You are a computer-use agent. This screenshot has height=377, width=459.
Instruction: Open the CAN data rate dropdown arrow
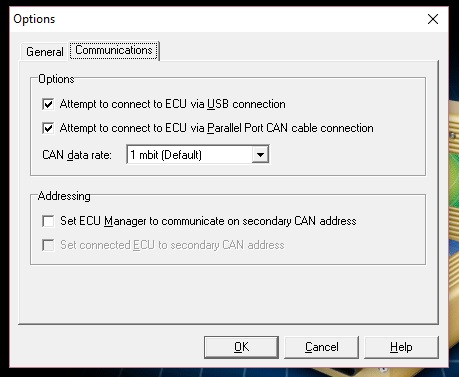260,155
